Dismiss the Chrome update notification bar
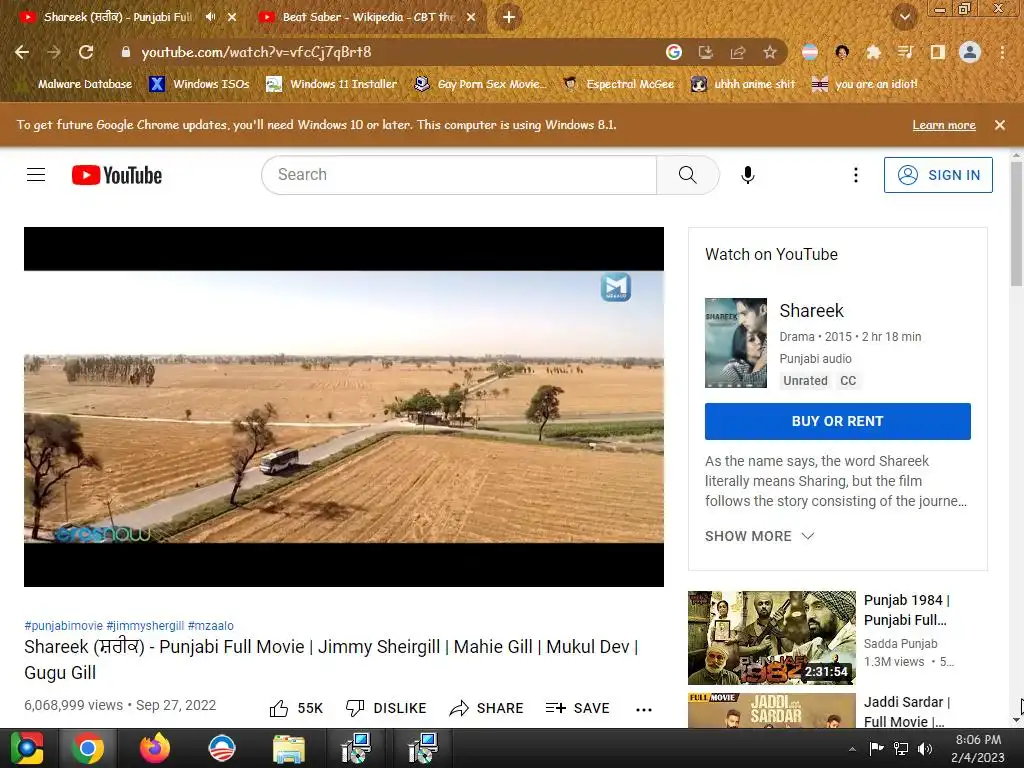1024x768 pixels. [x=999, y=125]
